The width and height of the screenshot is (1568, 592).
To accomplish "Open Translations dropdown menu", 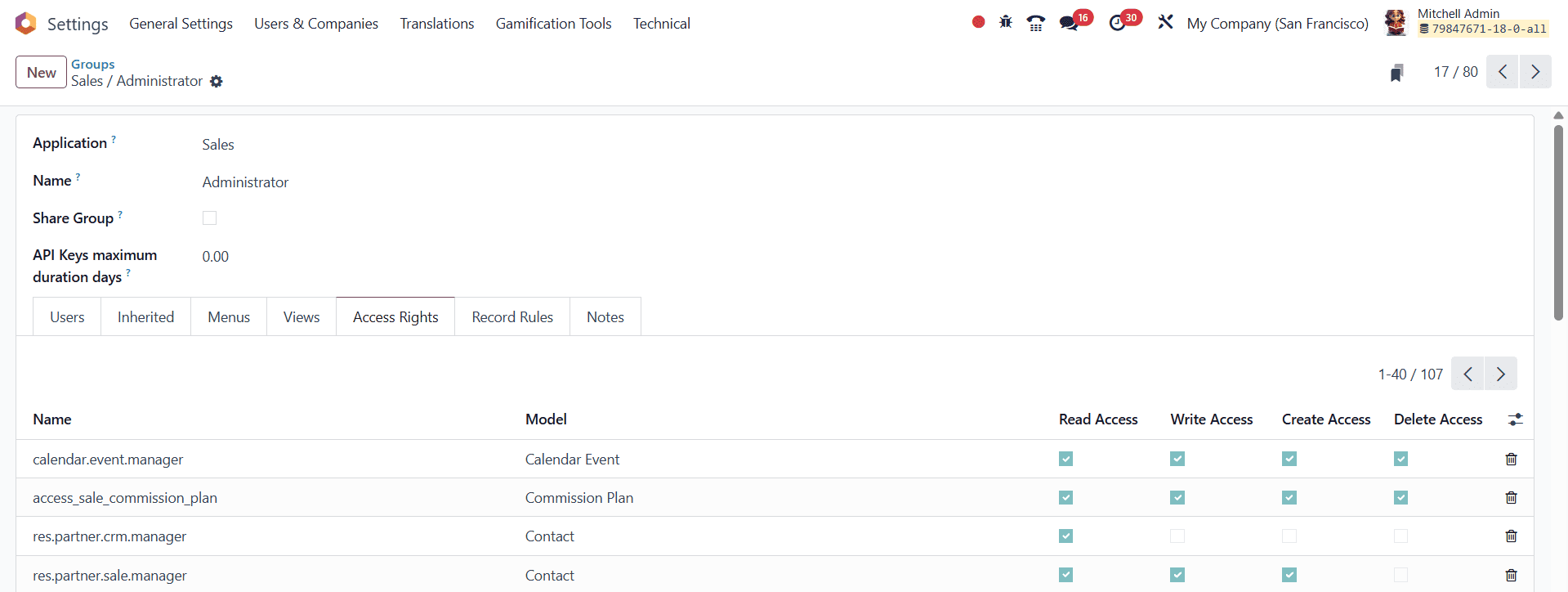I will point(437,24).
